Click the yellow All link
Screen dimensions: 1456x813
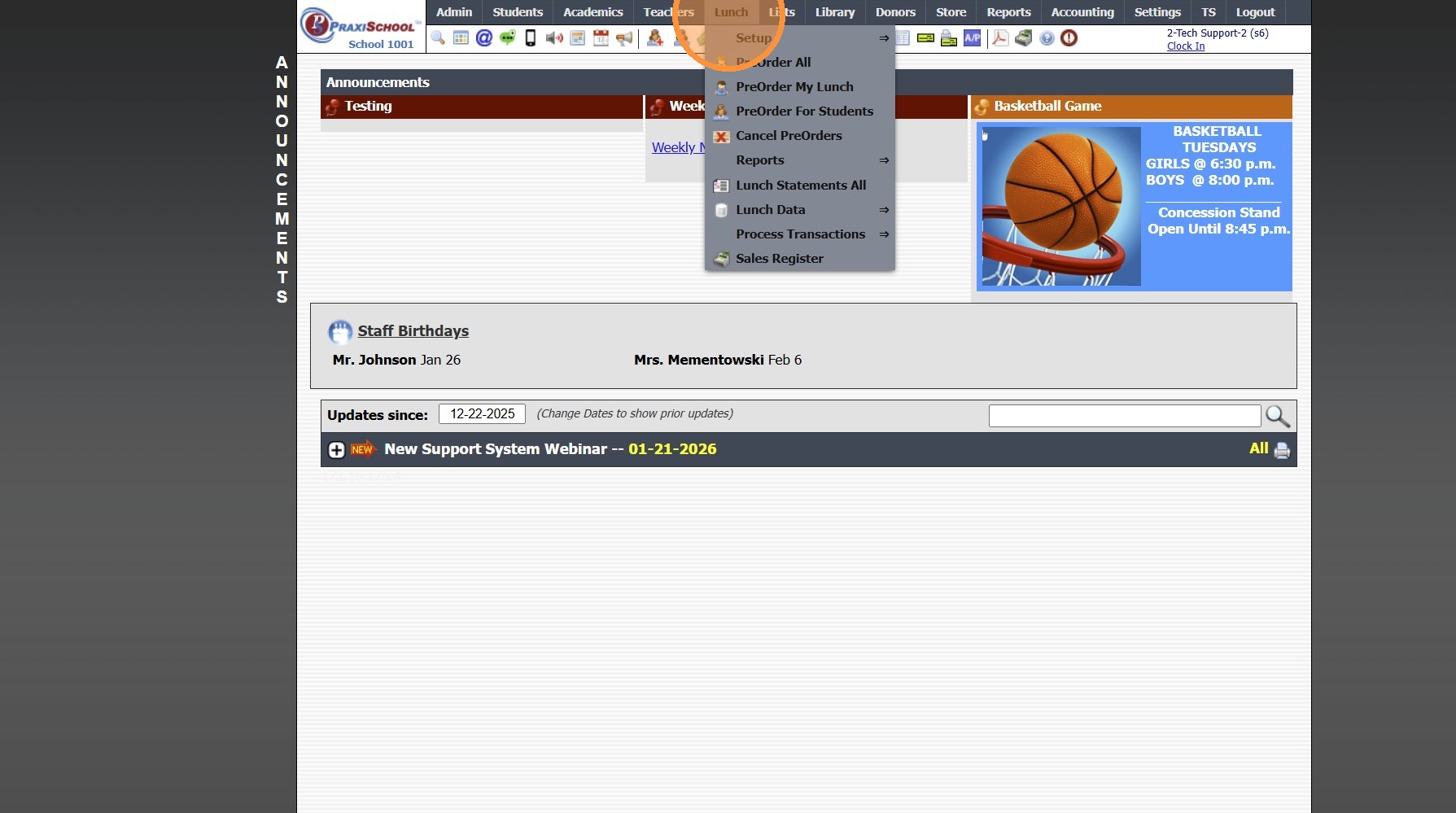pos(1258,448)
